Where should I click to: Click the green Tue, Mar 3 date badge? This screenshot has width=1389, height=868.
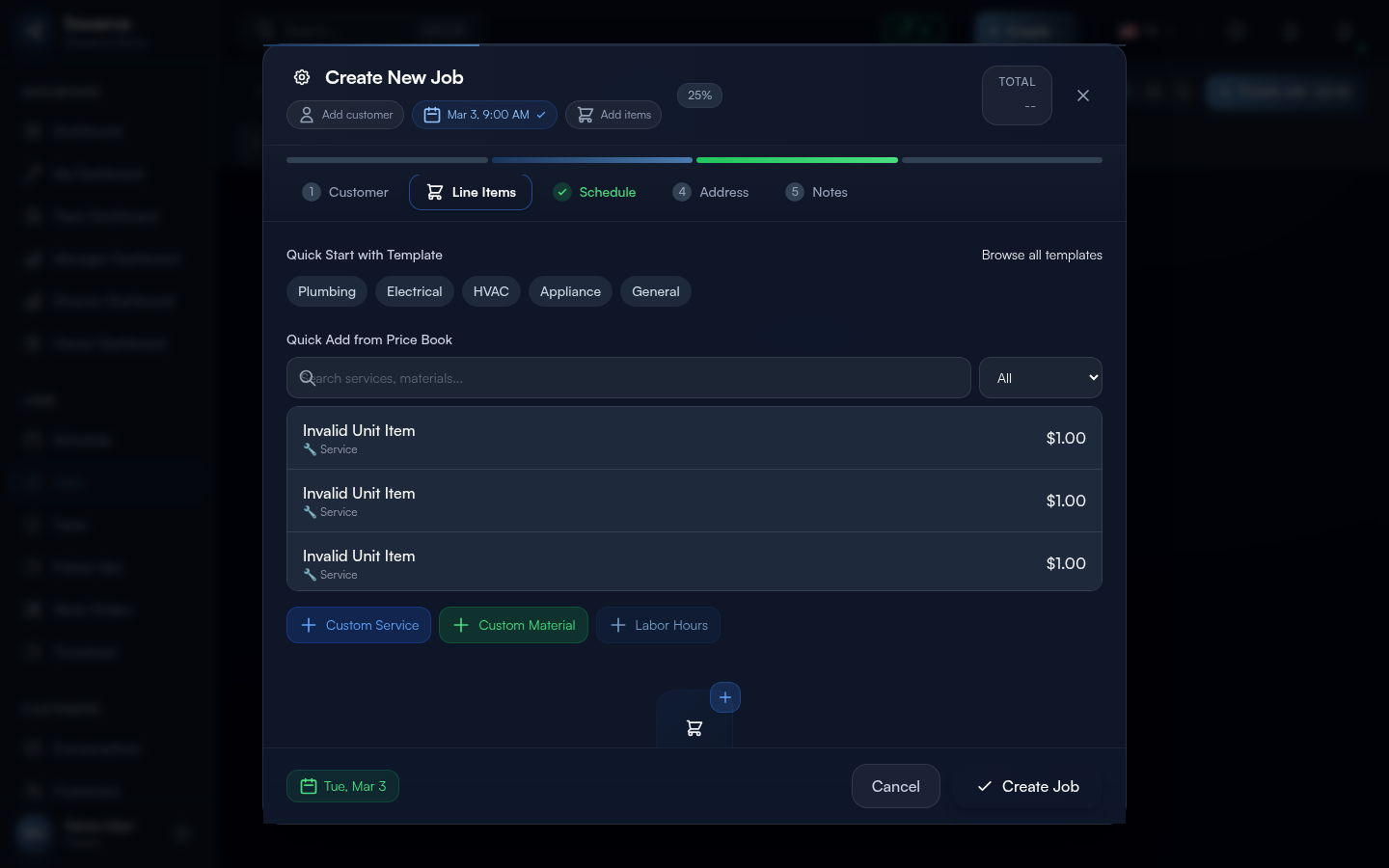[x=342, y=786]
